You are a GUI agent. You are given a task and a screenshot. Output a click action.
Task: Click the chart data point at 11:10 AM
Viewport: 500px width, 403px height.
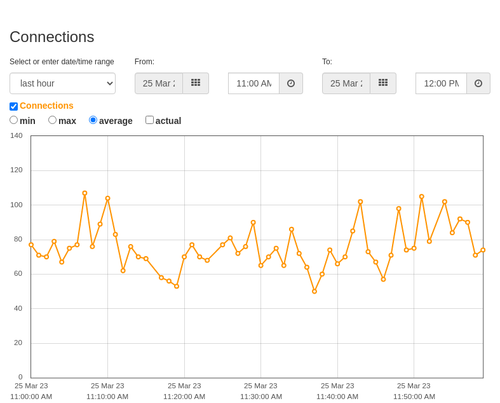pyautogui.click(x=108, y=198)
